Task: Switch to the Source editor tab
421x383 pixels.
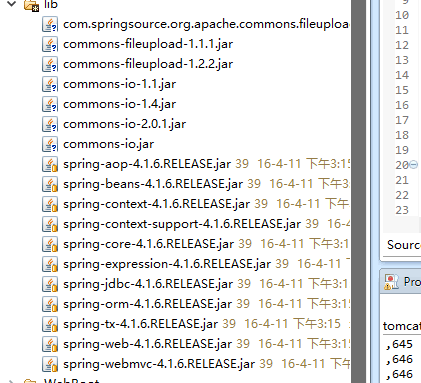Action: 404,245
